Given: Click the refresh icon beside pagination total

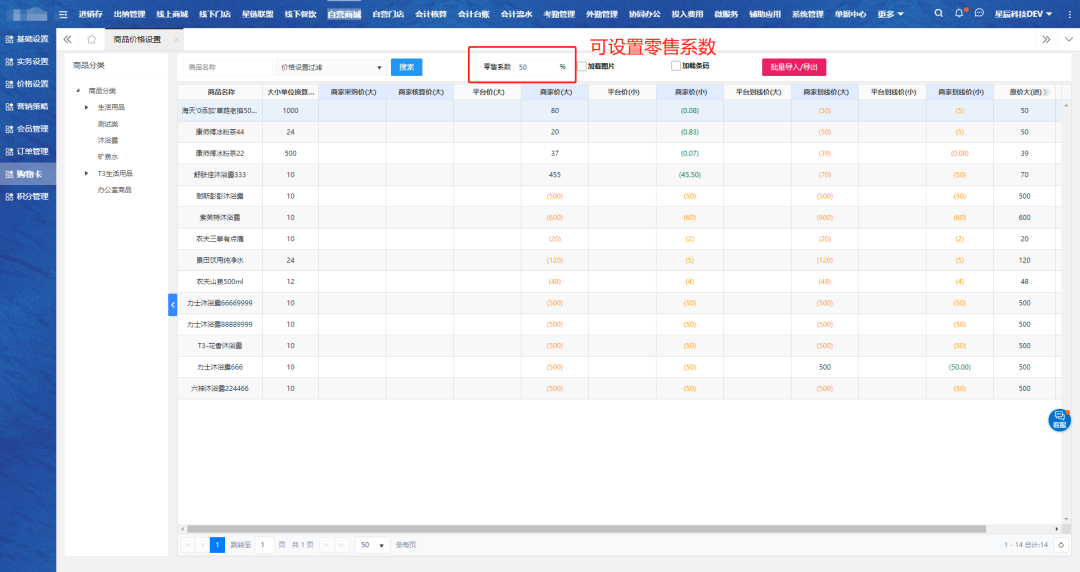Looking at the screenshot, I should point(1061,545).
